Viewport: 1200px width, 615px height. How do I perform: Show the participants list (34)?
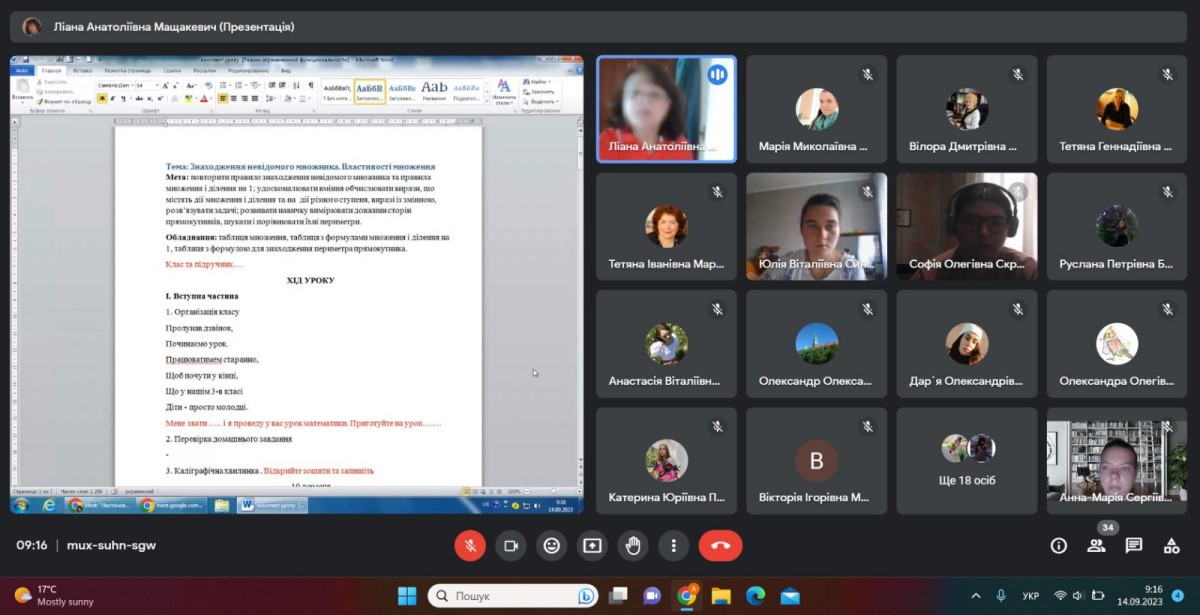tap(1096, 545)
